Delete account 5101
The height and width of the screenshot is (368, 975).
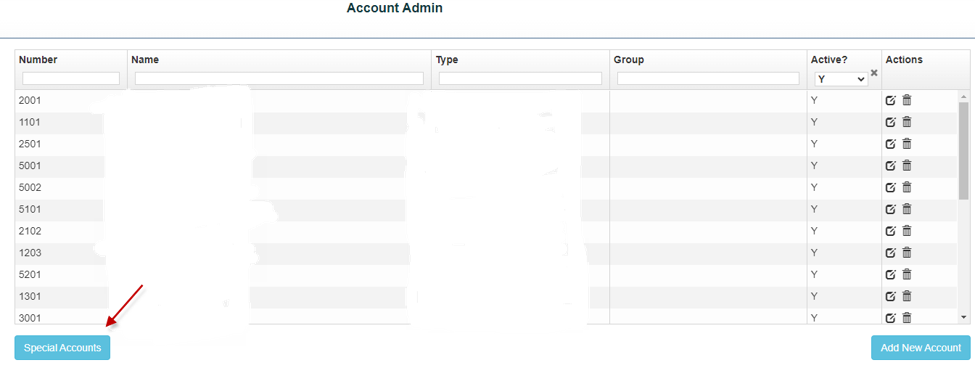[907, 209]
